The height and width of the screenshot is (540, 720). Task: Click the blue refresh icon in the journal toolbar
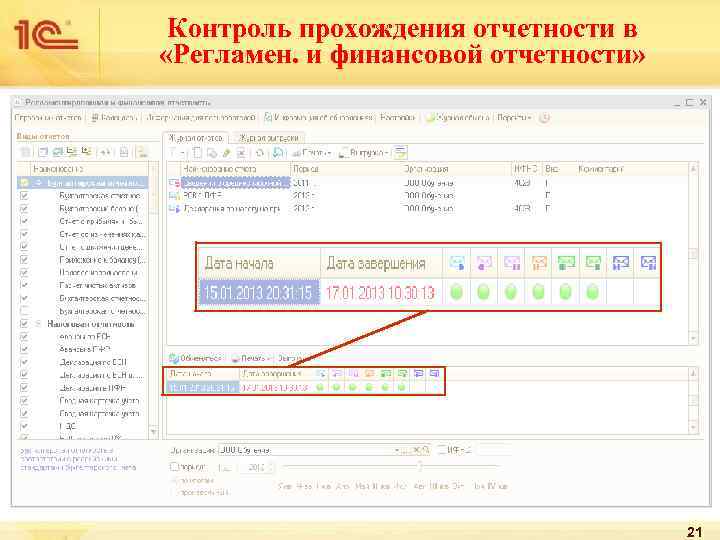coord(278,152)
